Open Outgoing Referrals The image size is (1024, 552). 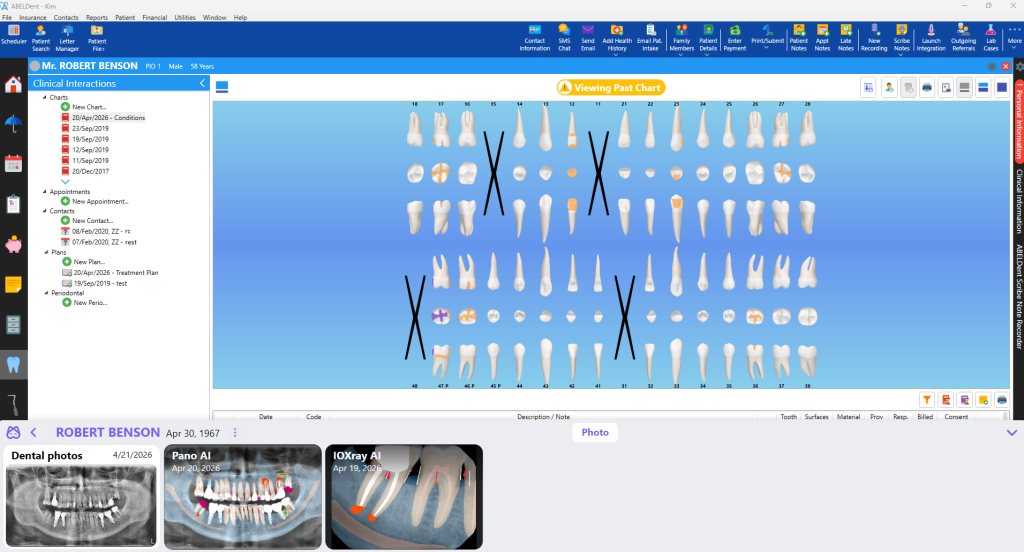[x=963, y=38]
